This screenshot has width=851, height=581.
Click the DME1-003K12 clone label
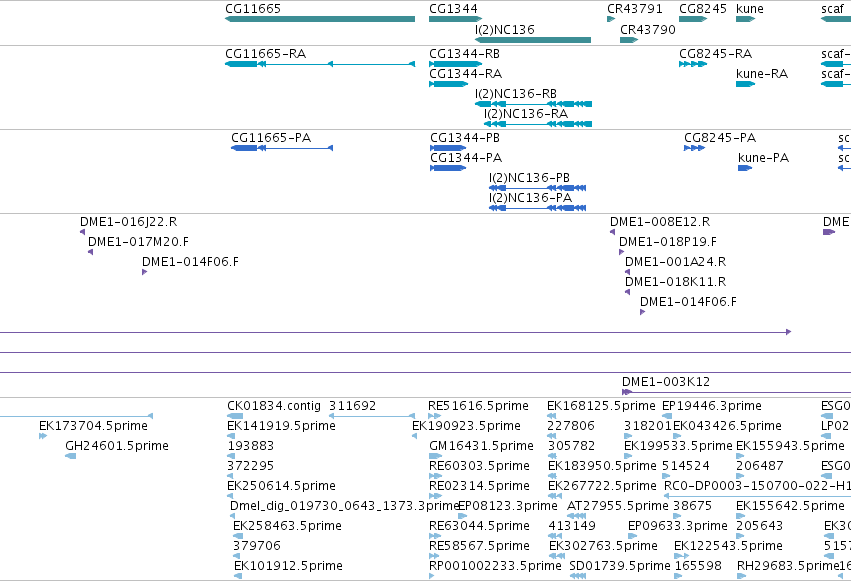665,382
